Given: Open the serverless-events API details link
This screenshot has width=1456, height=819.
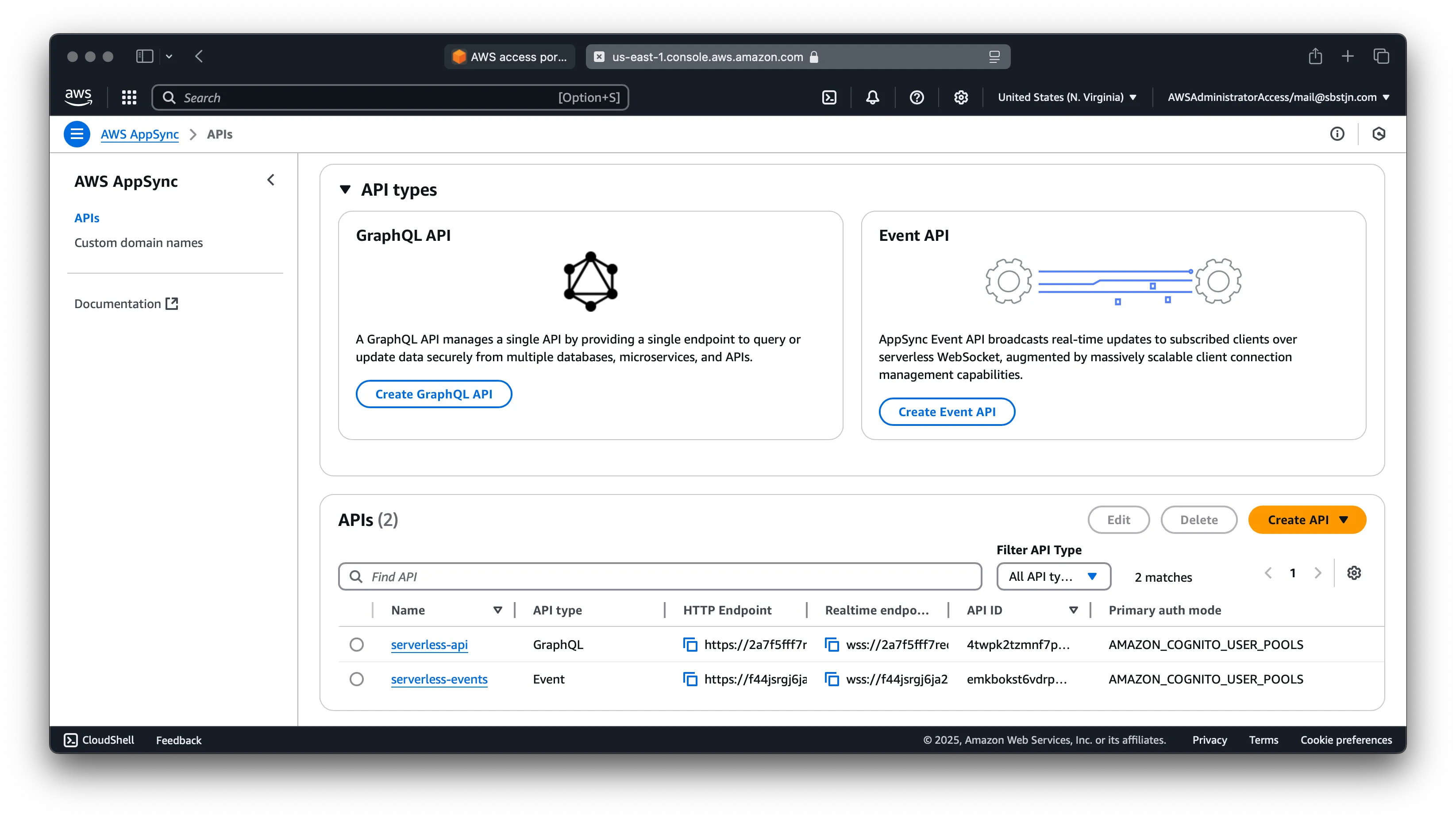Looking at the screenshot, I should [439, 680].
